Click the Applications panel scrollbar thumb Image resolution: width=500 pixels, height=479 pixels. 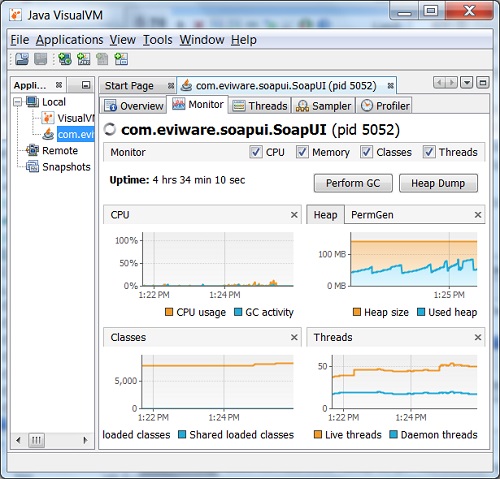(x=36, y=440)
